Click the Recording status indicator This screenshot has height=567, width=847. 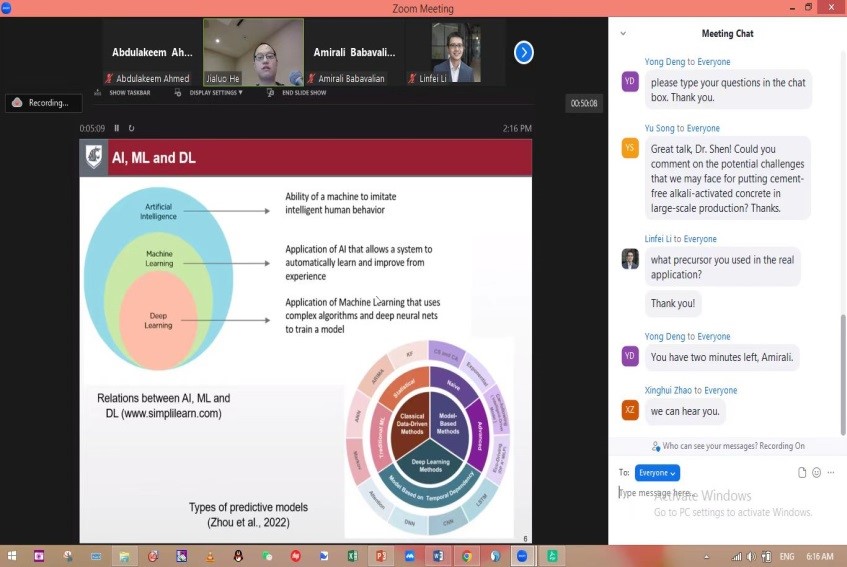[42, 103]
